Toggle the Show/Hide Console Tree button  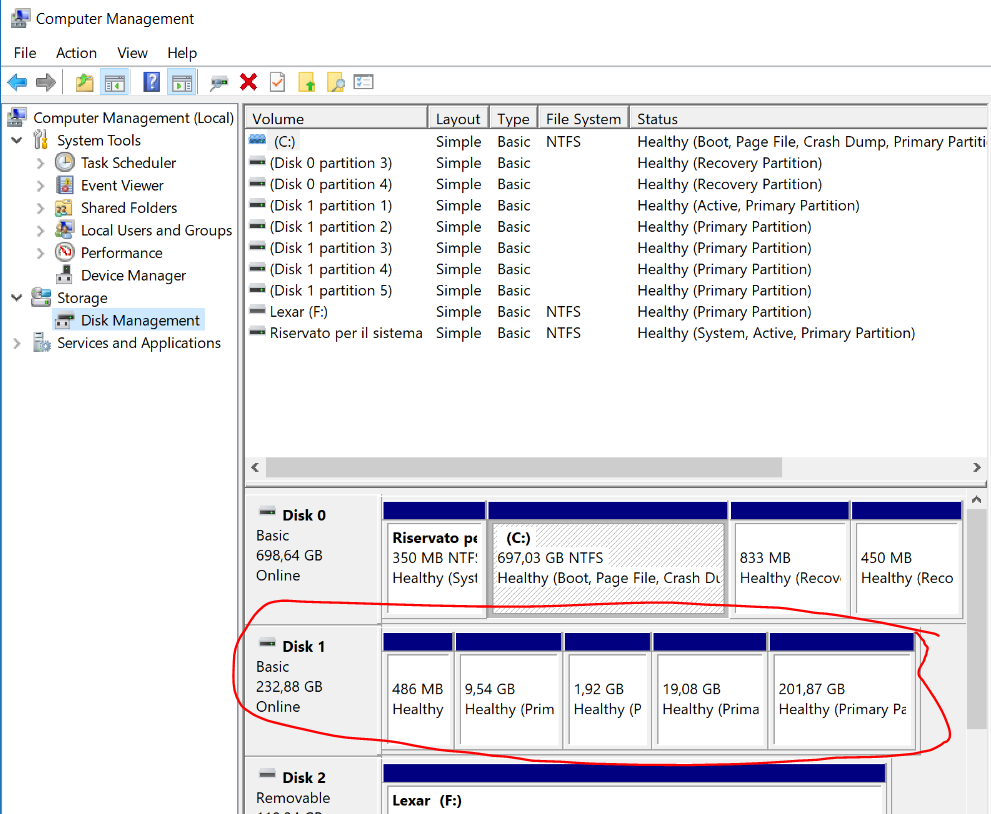114,82
